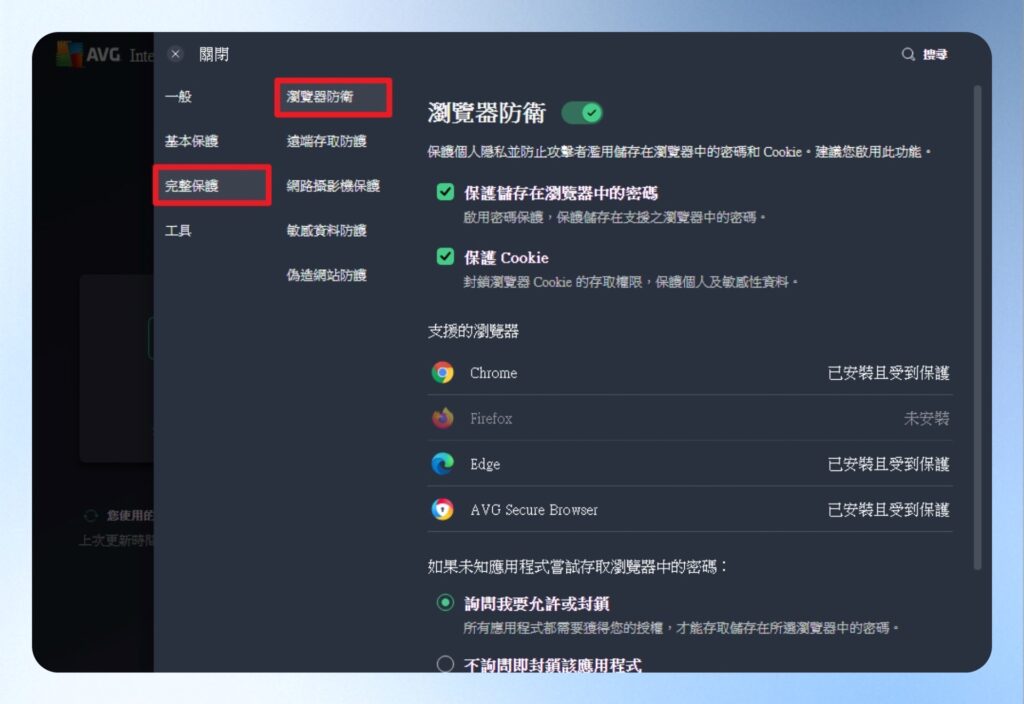Open the 工具 settings category
1024x704 pixels.
(178, 231)
